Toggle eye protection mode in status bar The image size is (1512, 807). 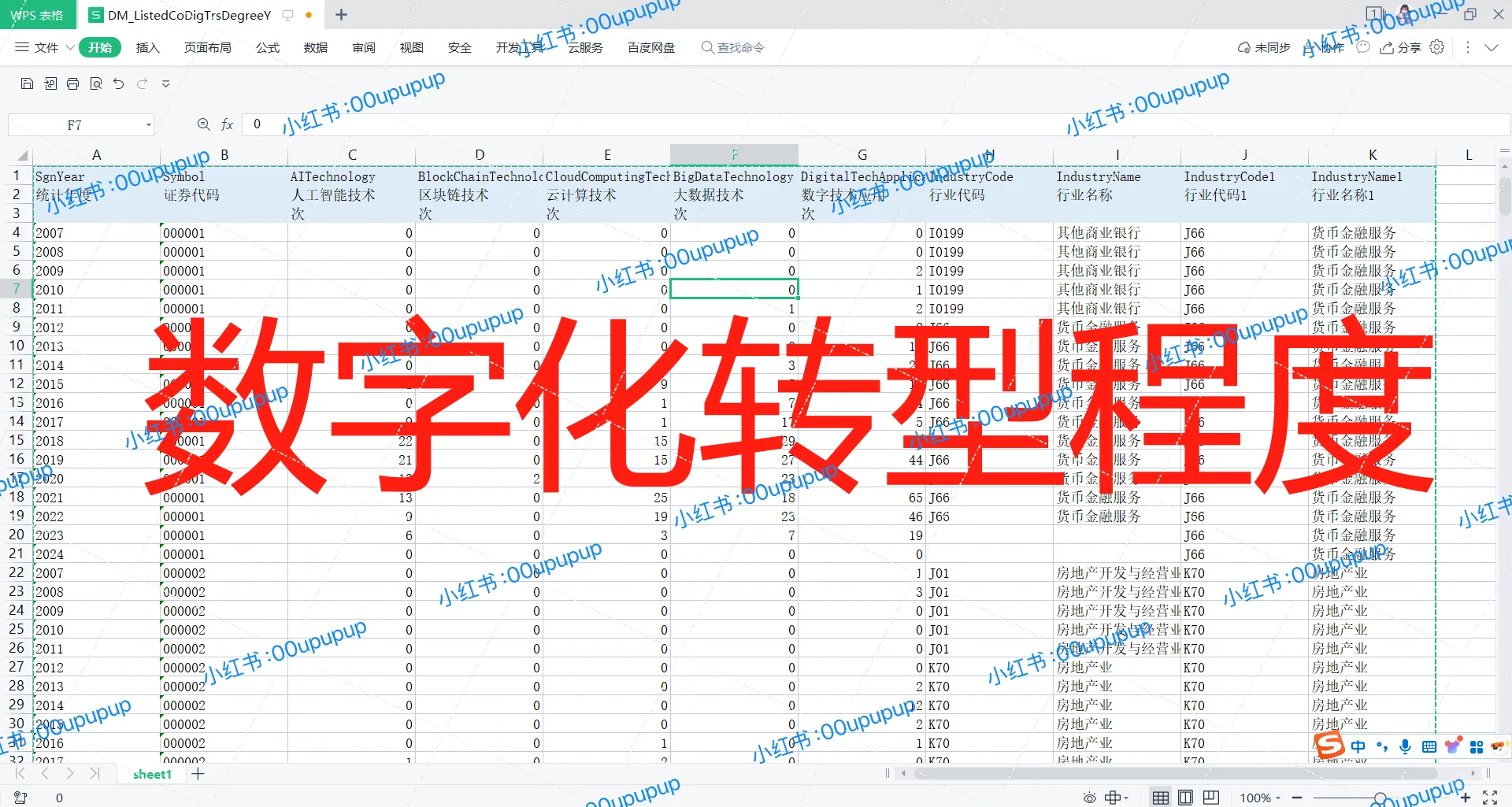click(1089, 797)
